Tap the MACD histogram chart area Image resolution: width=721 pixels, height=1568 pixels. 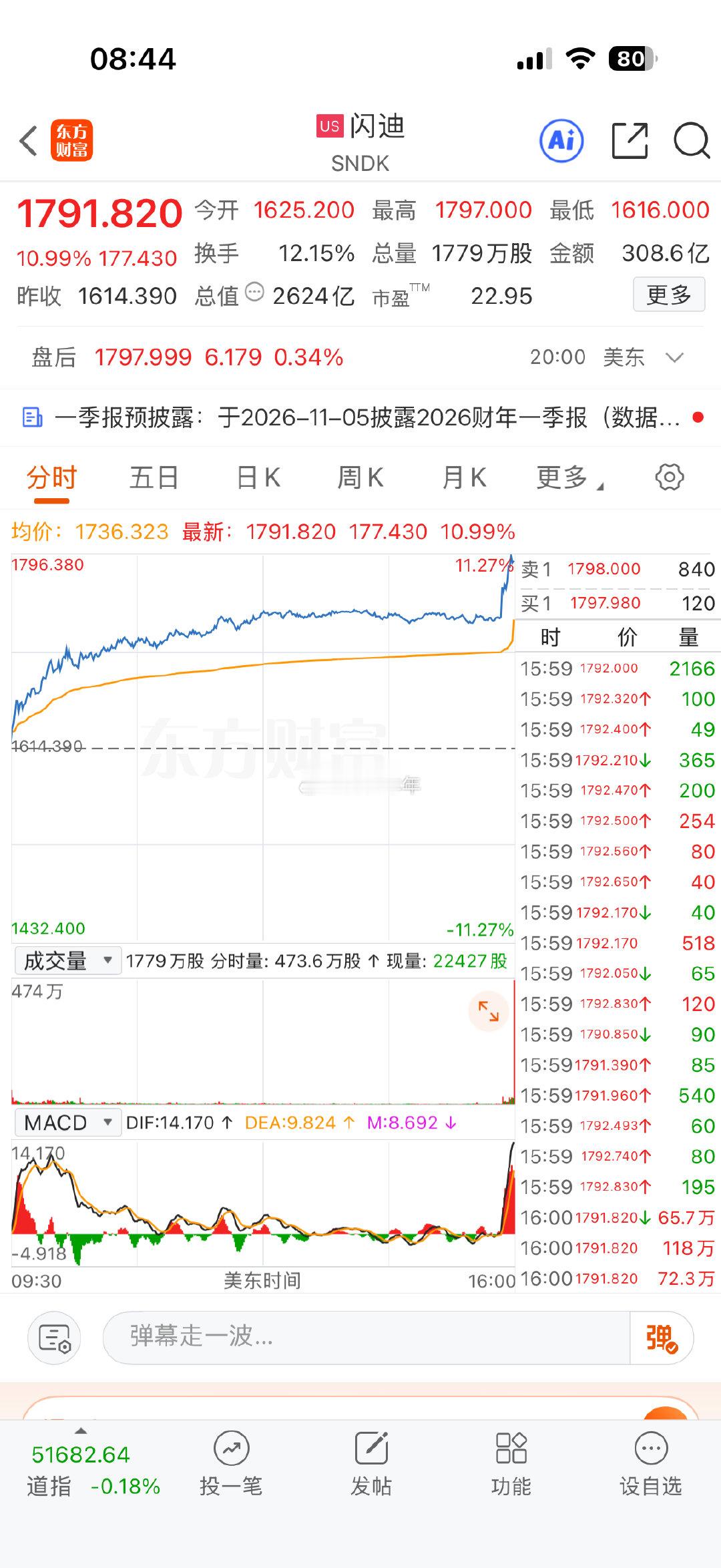263,1203
